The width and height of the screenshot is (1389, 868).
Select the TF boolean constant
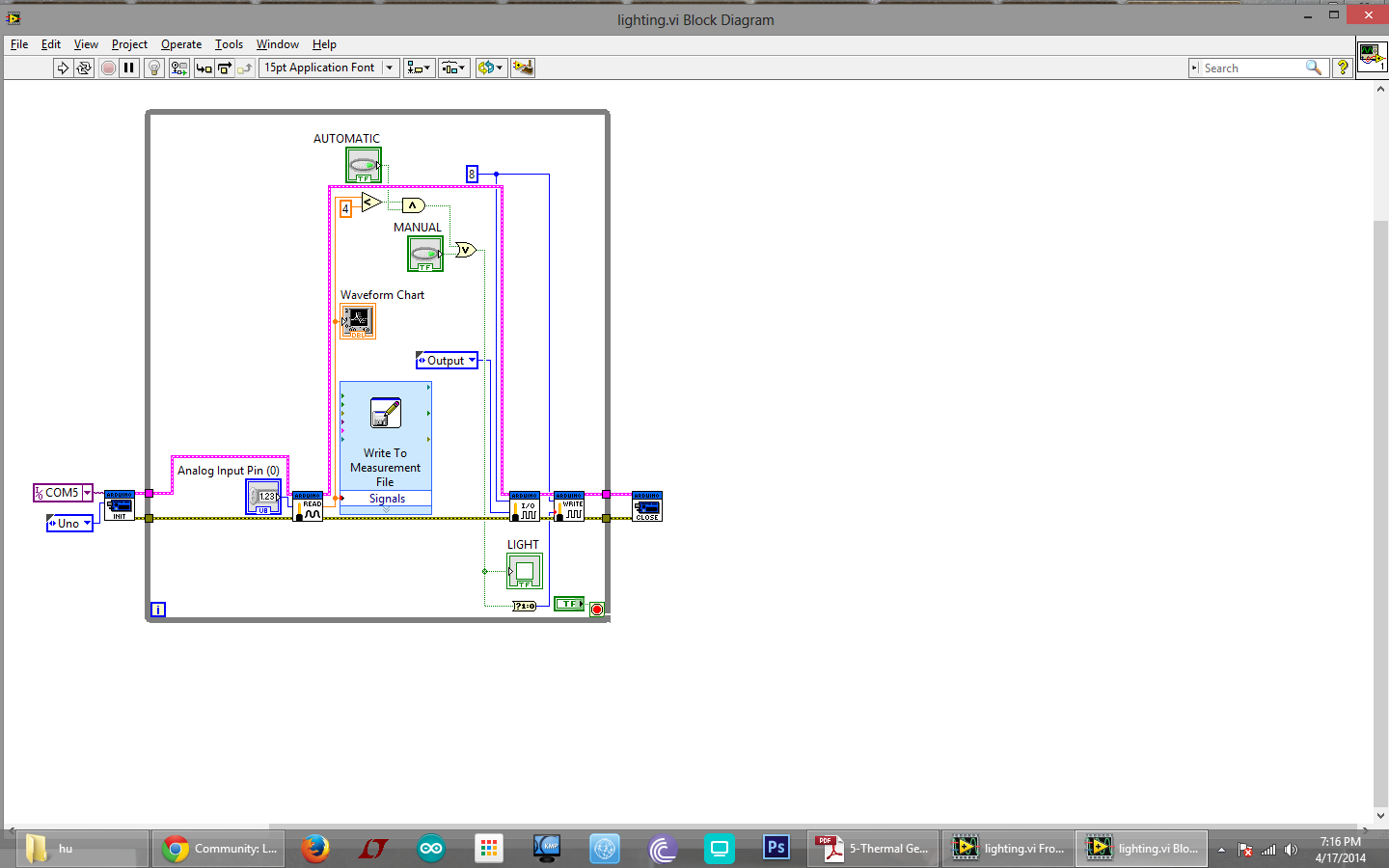[x=569, y=604]
